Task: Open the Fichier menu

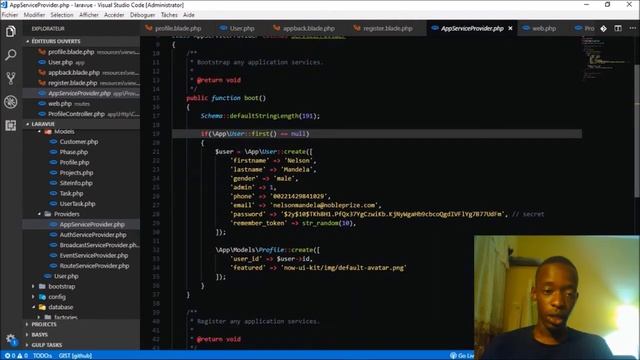Action: click(10, 15)
